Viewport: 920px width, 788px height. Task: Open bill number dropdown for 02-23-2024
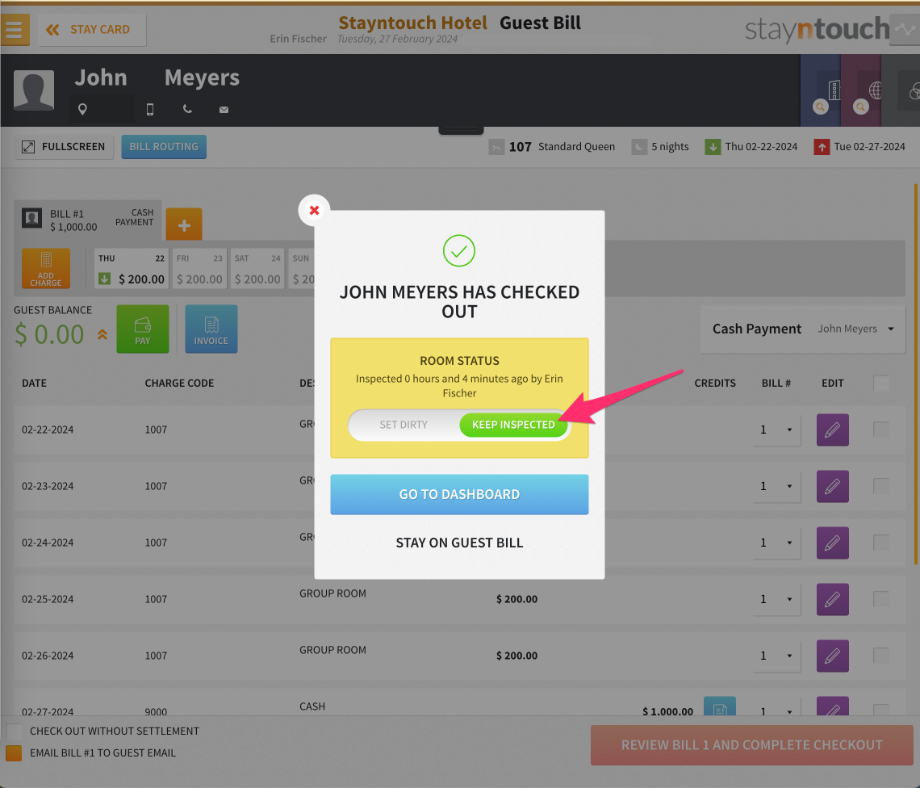777,486
